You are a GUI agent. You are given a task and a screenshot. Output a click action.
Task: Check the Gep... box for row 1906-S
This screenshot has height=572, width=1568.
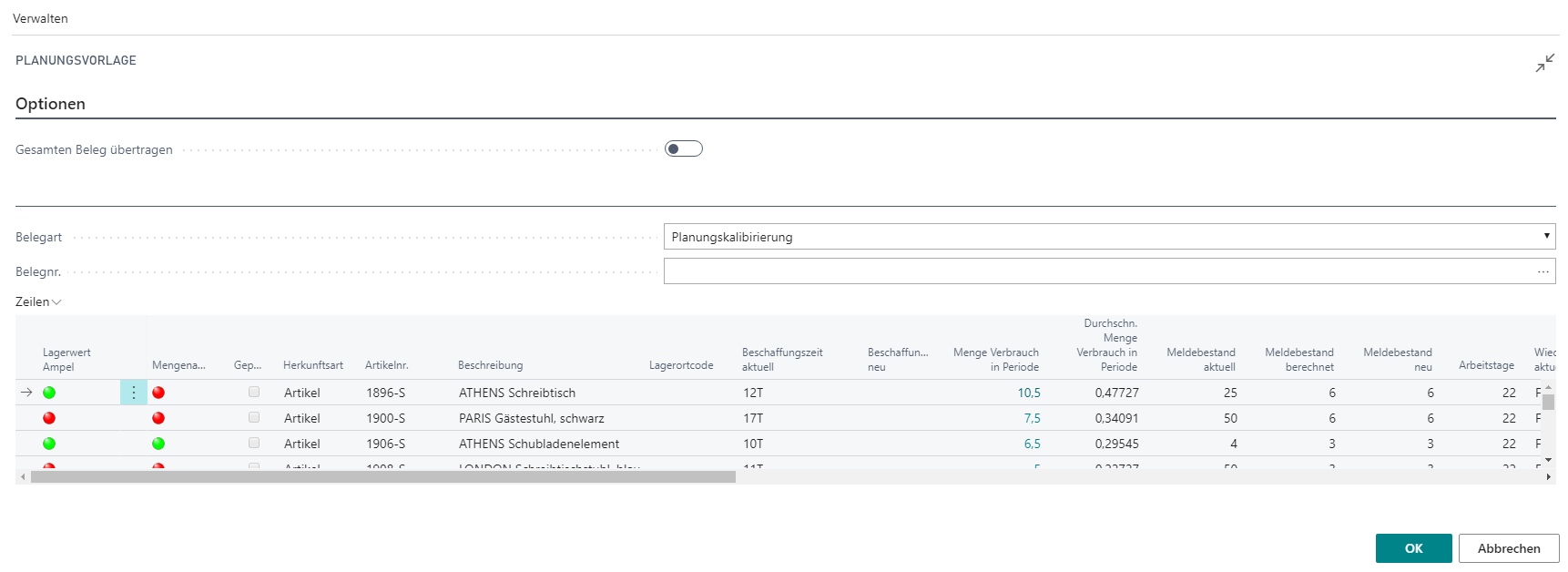(254, 443)
